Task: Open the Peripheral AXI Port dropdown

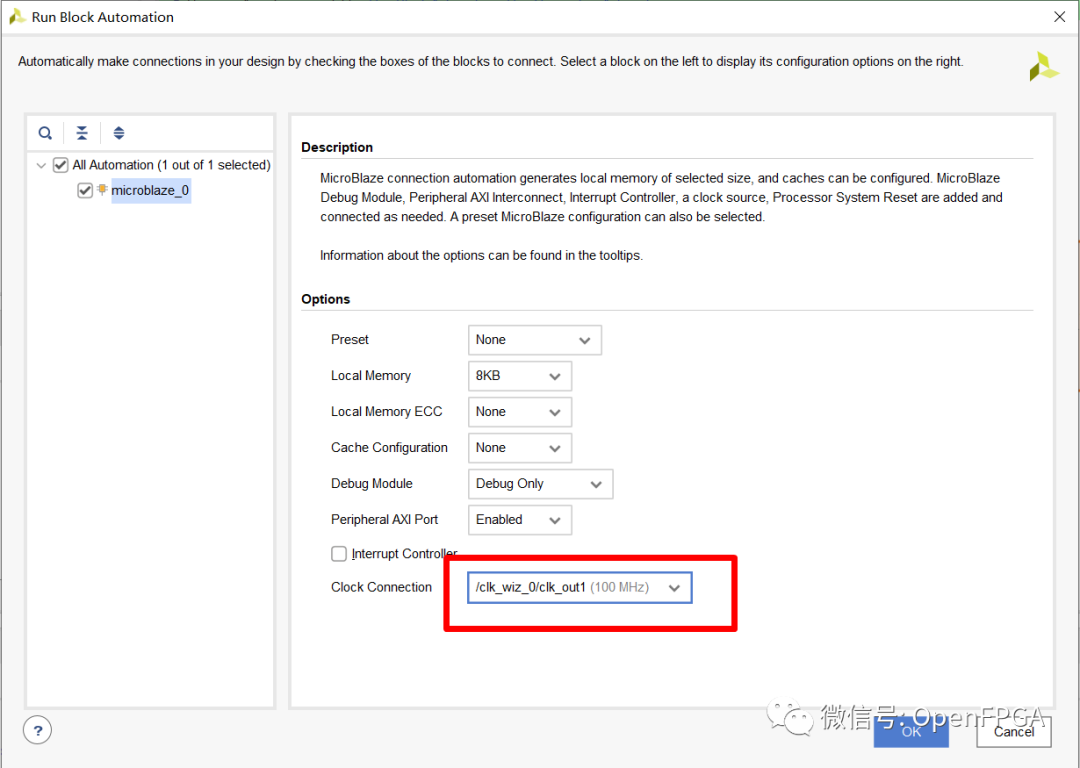Action: [519, 519]
